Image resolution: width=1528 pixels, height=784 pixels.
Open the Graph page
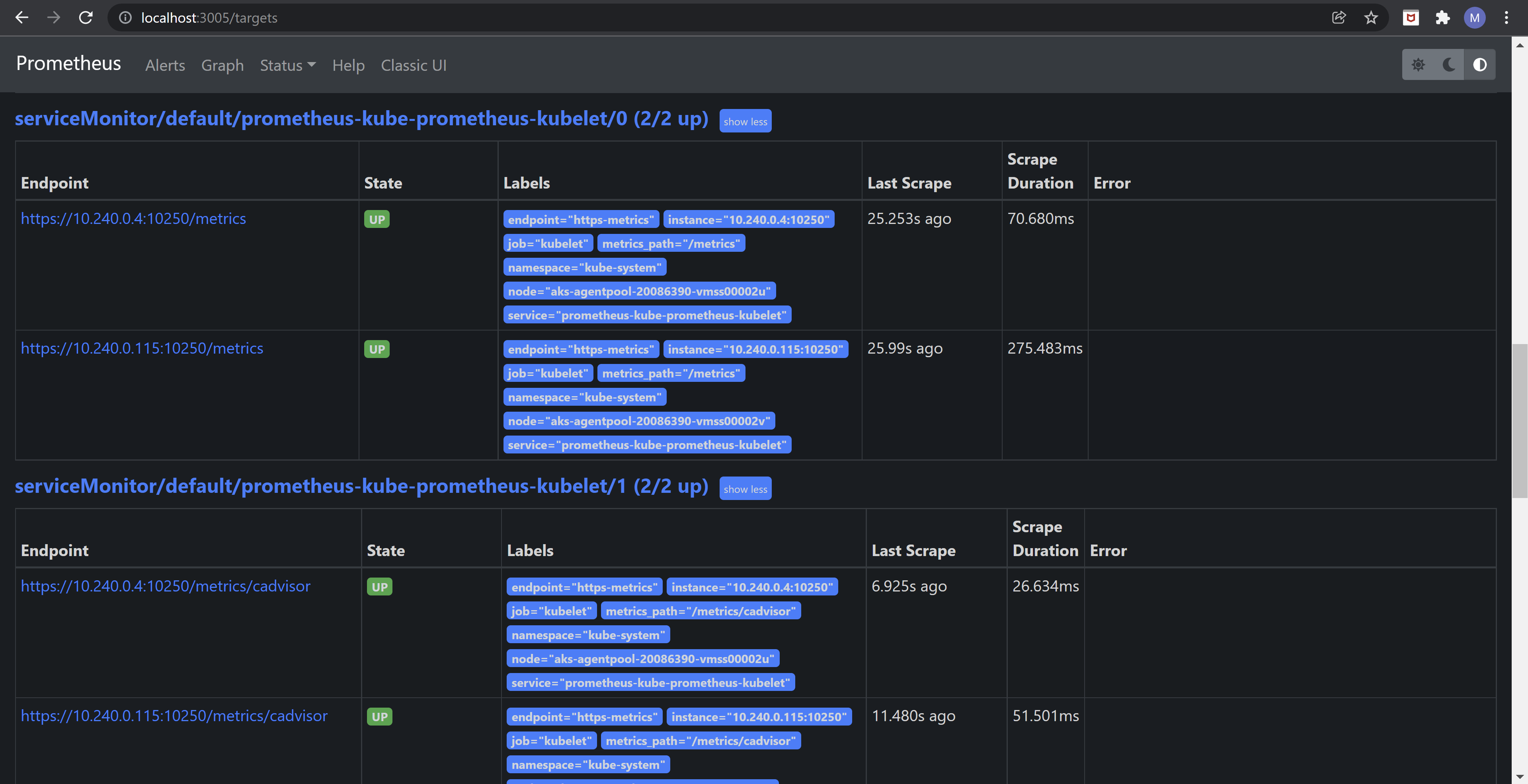click(222, 65)
